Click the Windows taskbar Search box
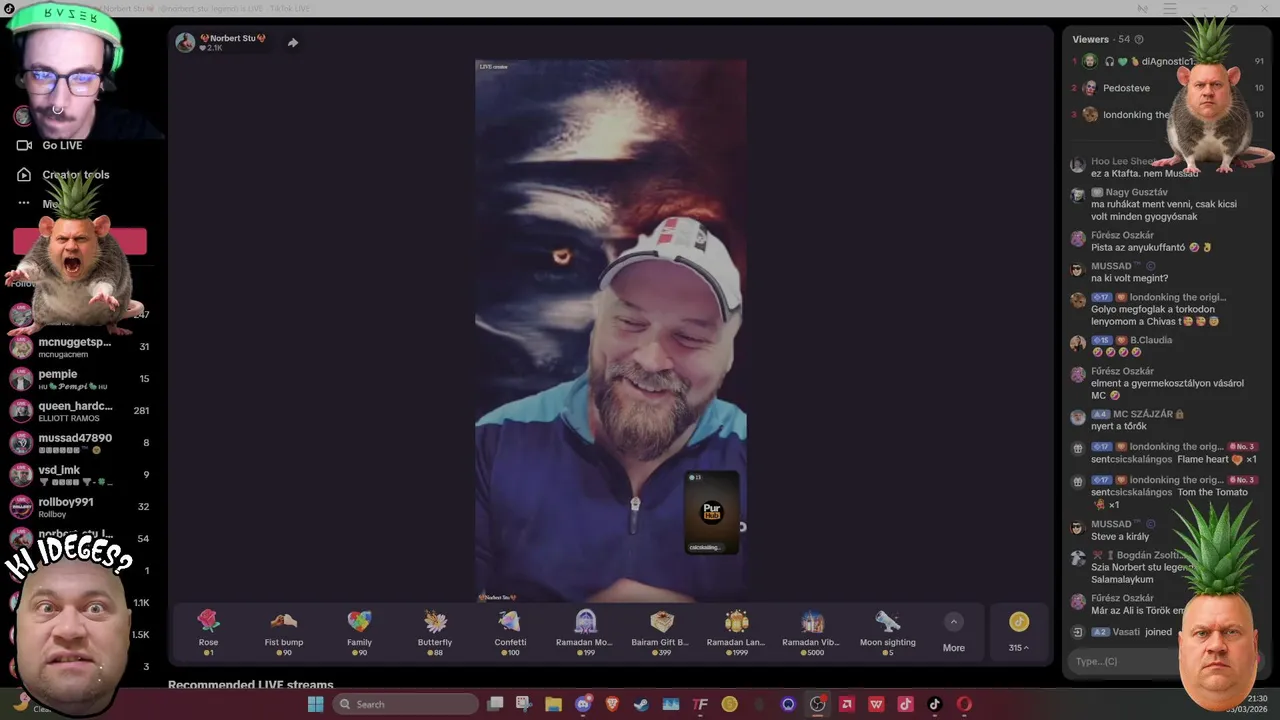 (x=405, y=704)
